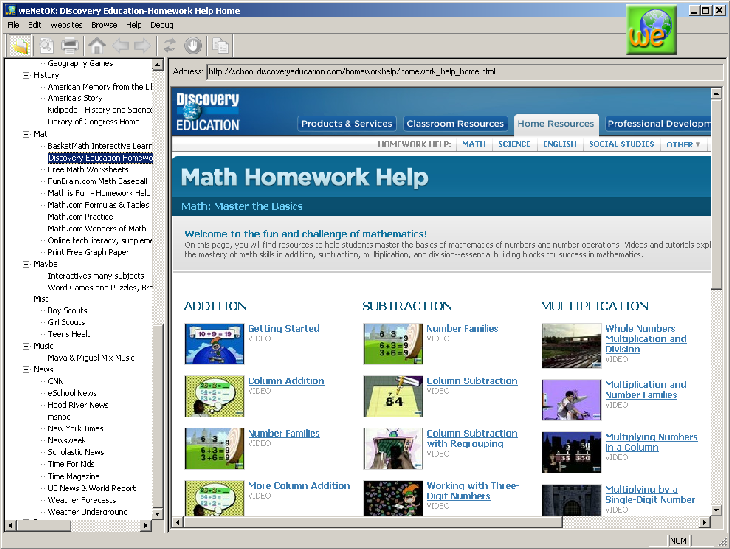Screen dimensions: 730x549
Task: Go to the Home page icon
Action: click(x=97, y=46)
